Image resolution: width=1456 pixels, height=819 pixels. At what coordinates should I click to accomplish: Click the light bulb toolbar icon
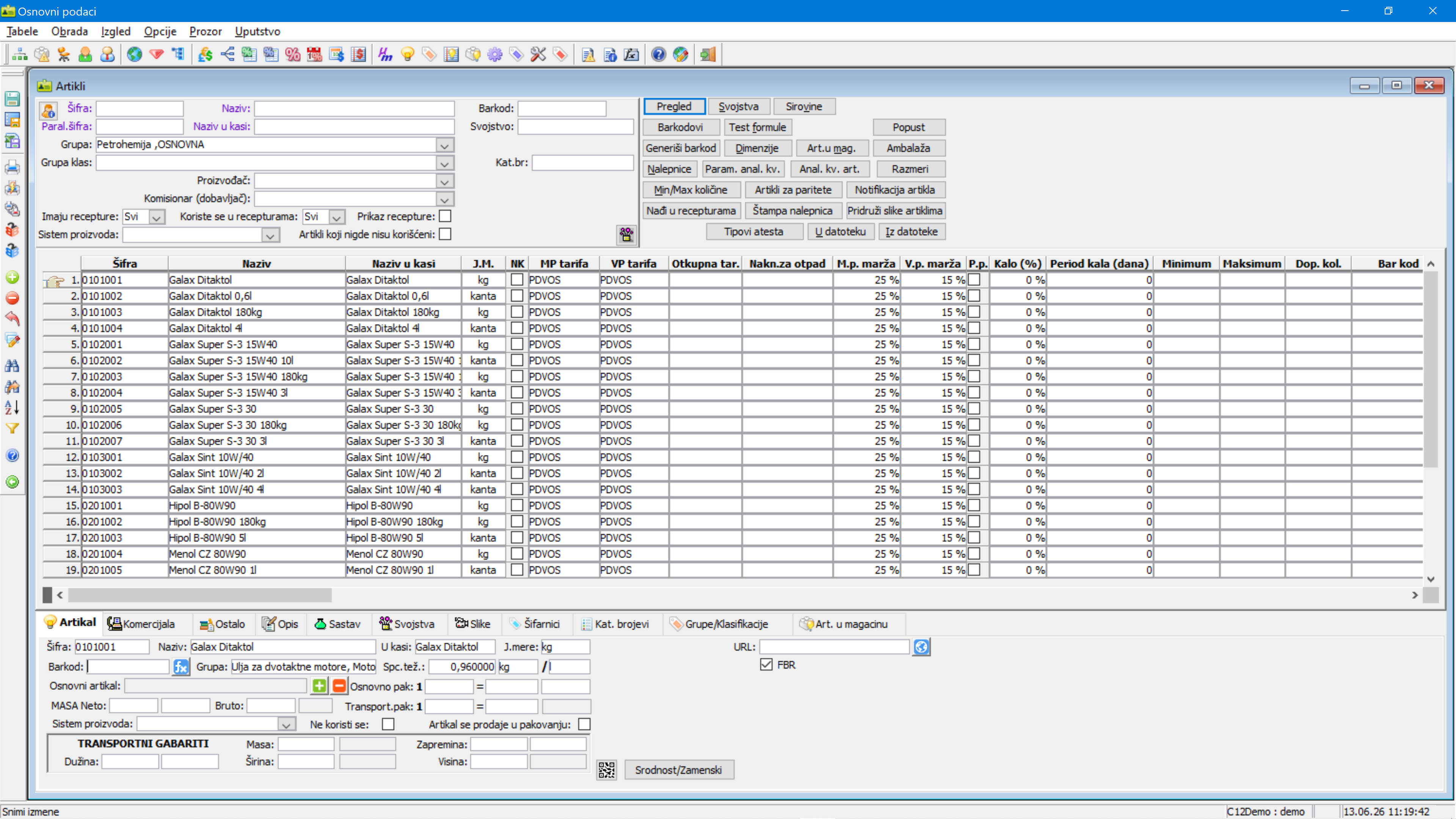tap(408, 54)
